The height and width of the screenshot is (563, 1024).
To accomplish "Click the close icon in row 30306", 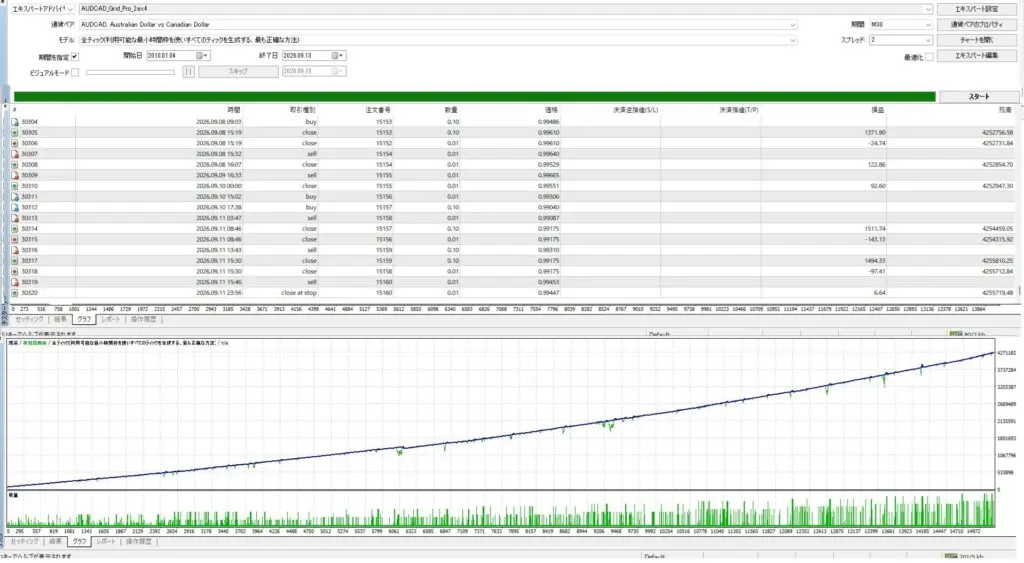I will (x=14, y=143).
